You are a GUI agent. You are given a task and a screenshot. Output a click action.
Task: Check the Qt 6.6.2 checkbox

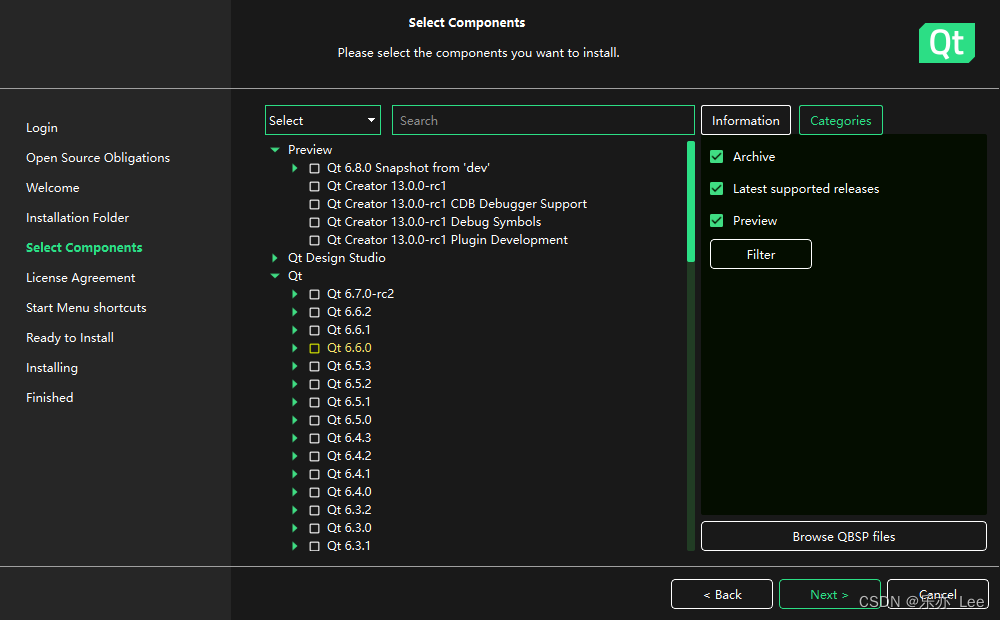[314, 312]
